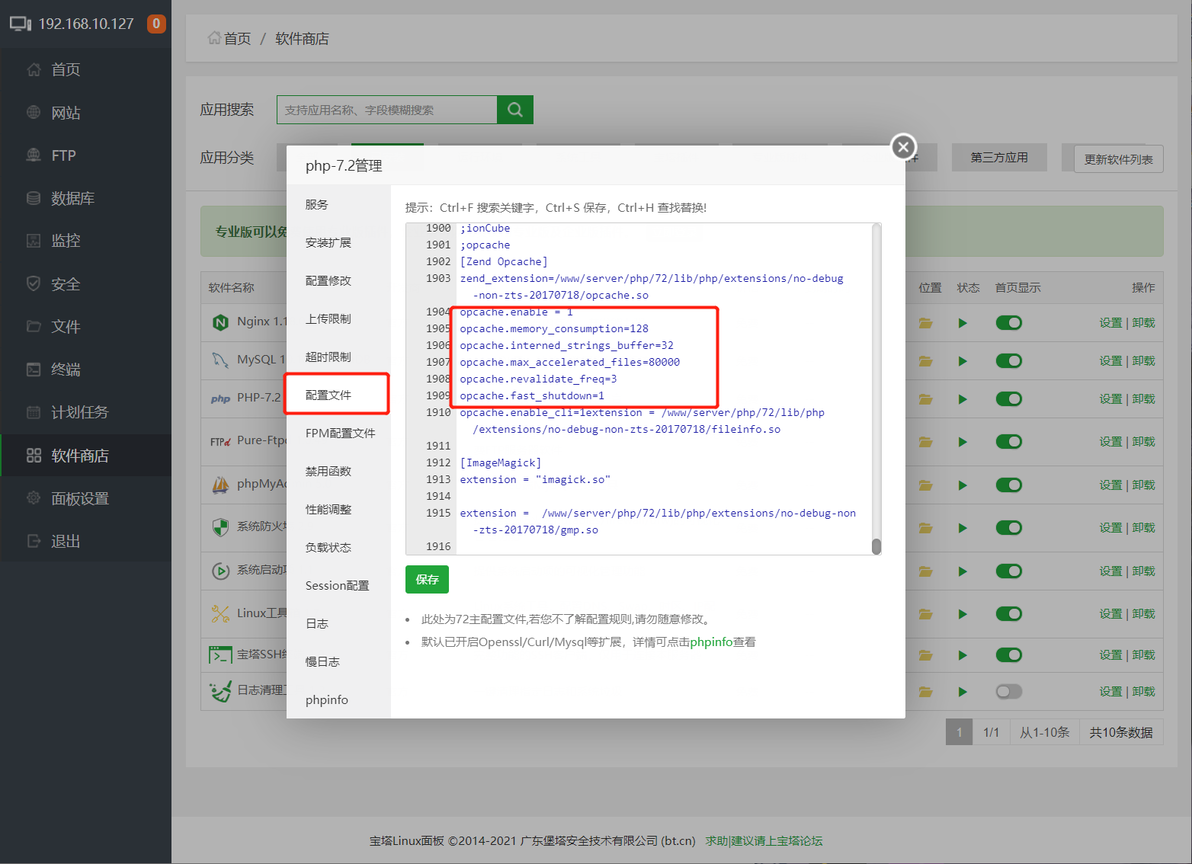Click the MySQL row play status icon
This screenshot has height=864, width=1192.
click(x=962, y=361)
